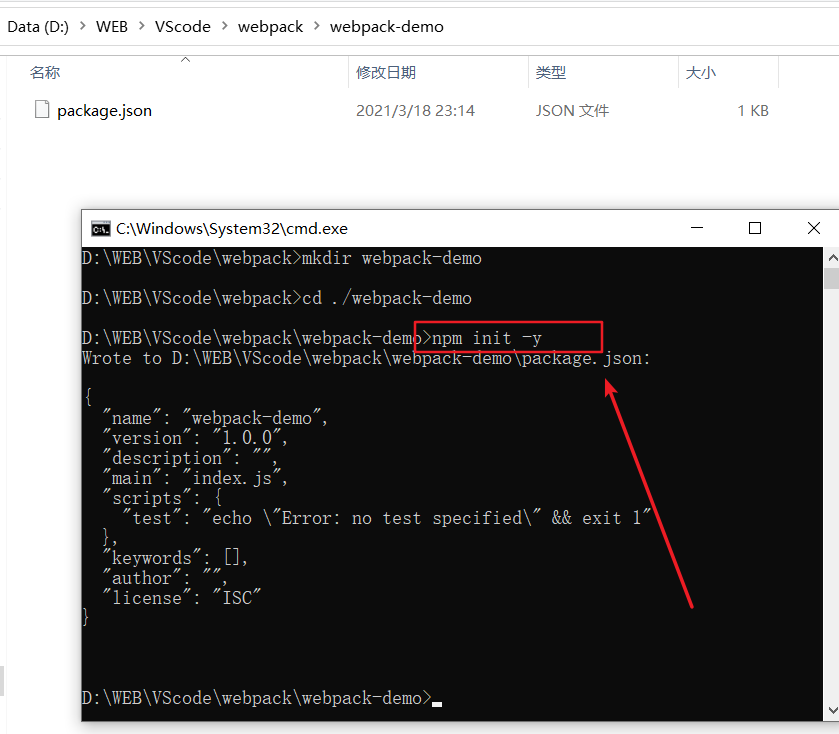Click the cmd scrollbar up arrow
Screen dimensions: 839x734
coord(832,257)
